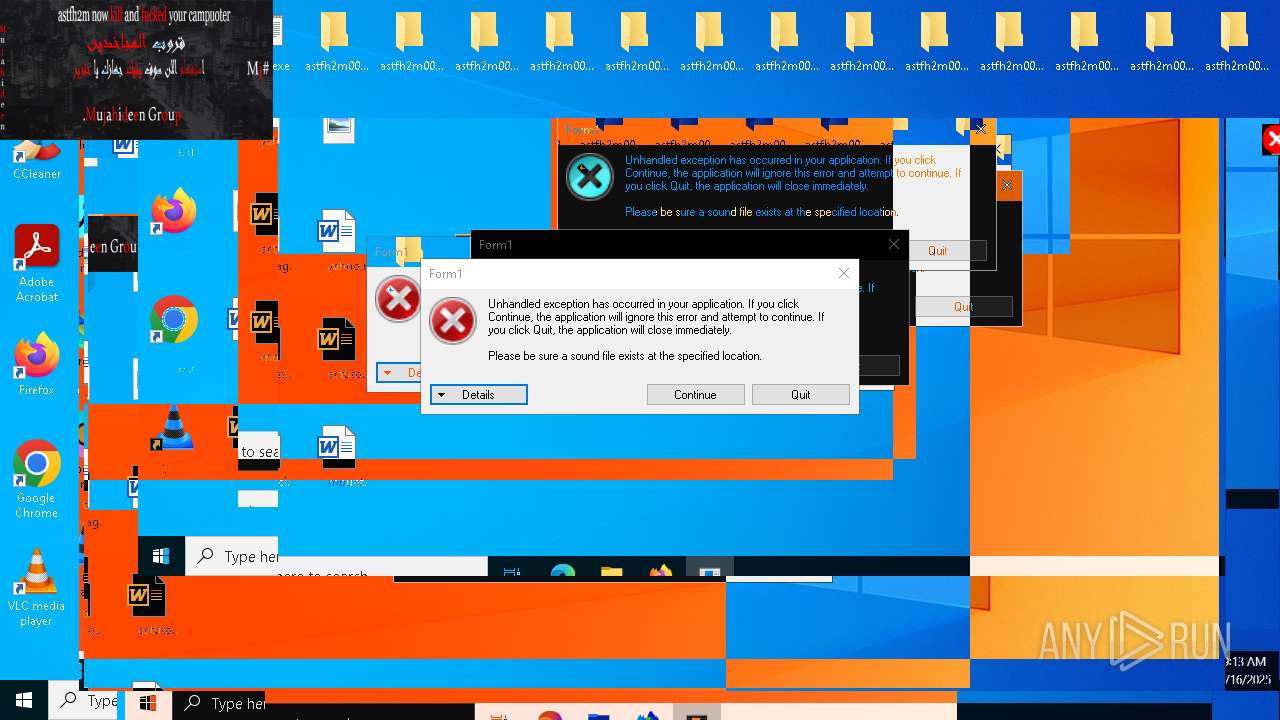Viewport: 1280px width, 720px height.
Task: Open the Adobe Acrobat desktop shortcut
Action: point(36,264)
